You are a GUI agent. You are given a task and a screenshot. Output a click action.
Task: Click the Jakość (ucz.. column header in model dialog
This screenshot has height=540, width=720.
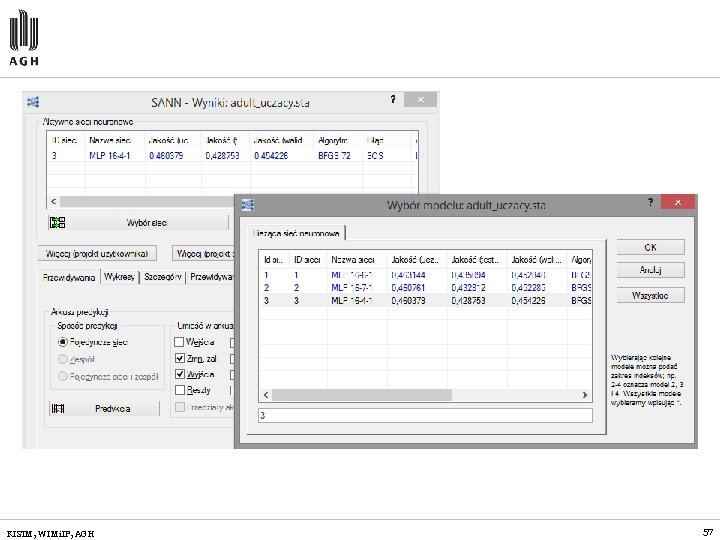coord(415,260)
